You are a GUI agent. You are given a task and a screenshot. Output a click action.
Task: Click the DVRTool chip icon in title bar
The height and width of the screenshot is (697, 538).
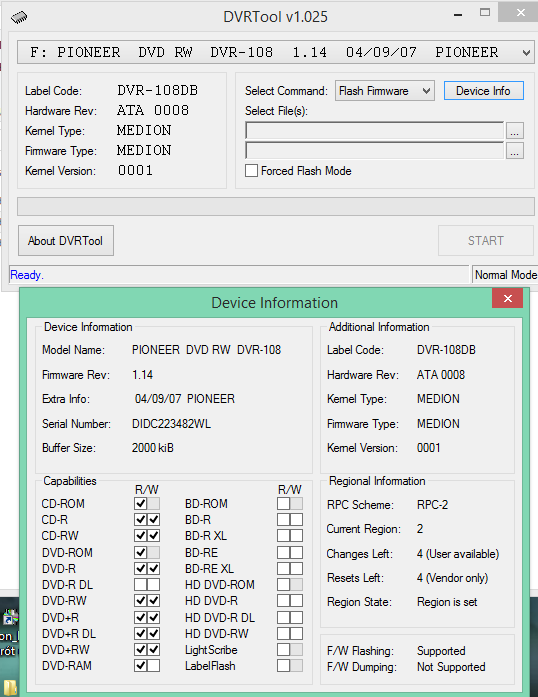(19, 17)
